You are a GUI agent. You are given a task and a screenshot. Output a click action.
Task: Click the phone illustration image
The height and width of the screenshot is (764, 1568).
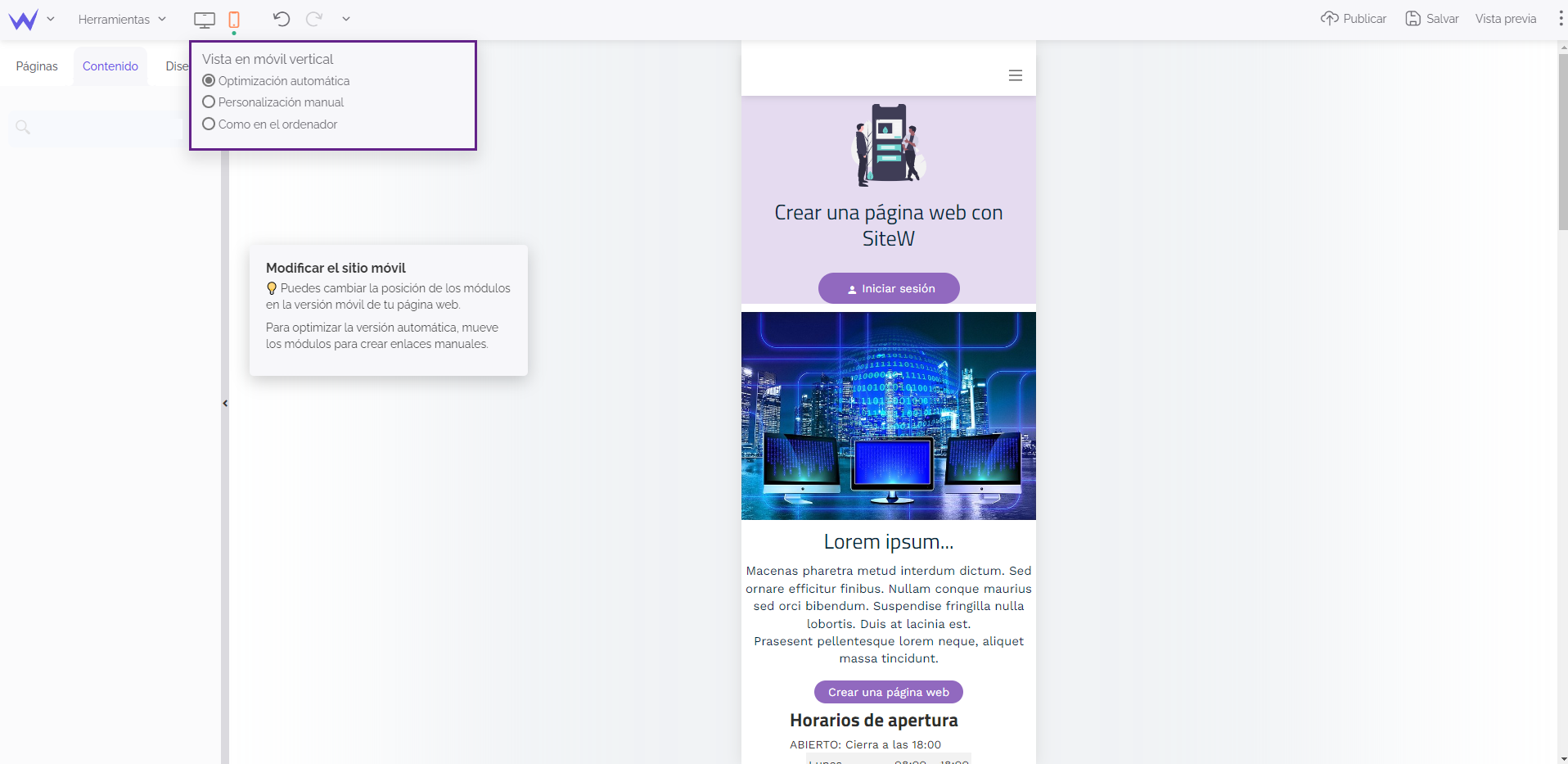889,145
